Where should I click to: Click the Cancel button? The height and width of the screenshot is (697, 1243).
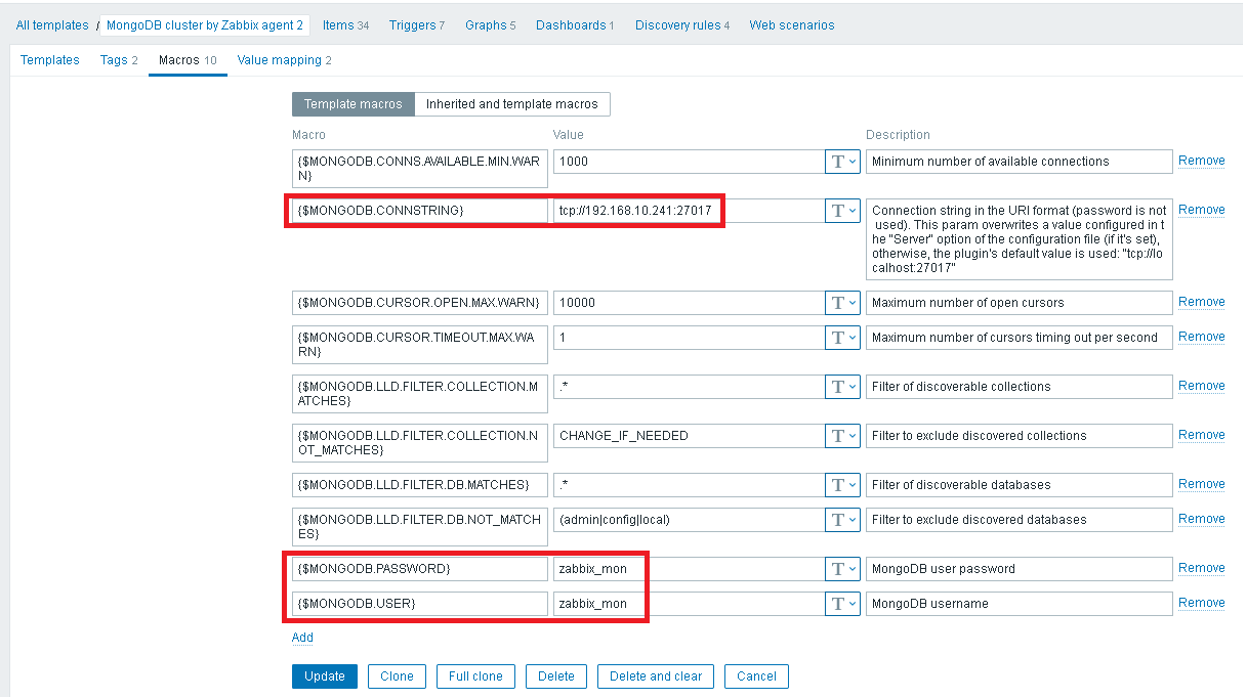pos(757,676)
